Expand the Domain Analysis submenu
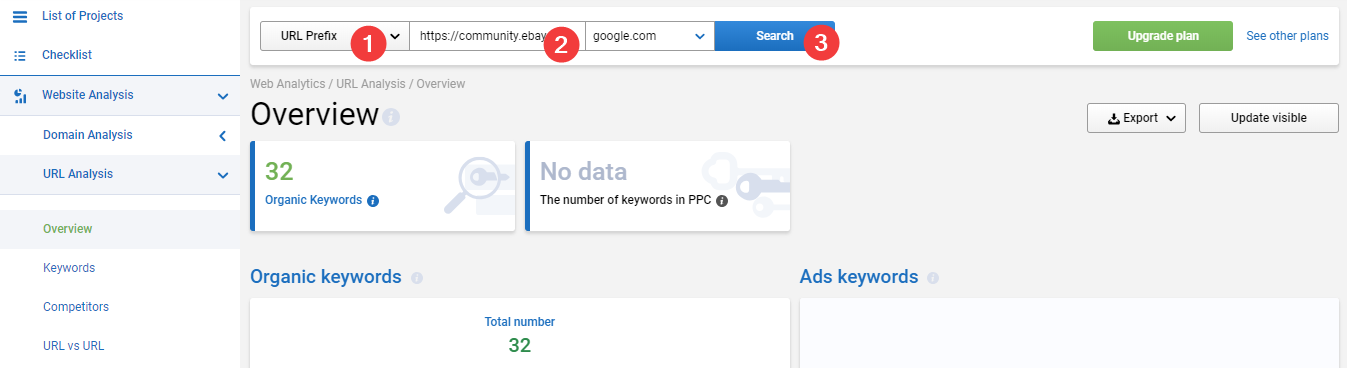This screenshot has width=1347, height=368. pyautogui.click(x=223, y=135)
